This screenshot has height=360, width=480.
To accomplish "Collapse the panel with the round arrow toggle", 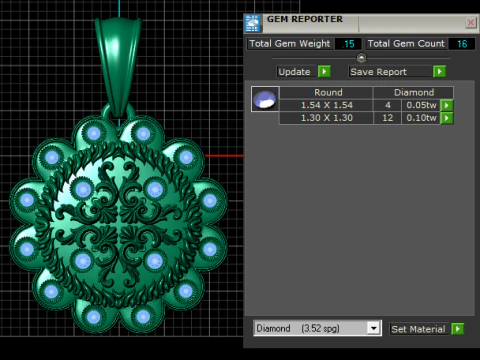I will pyautogui.click(x=361, y=58).
